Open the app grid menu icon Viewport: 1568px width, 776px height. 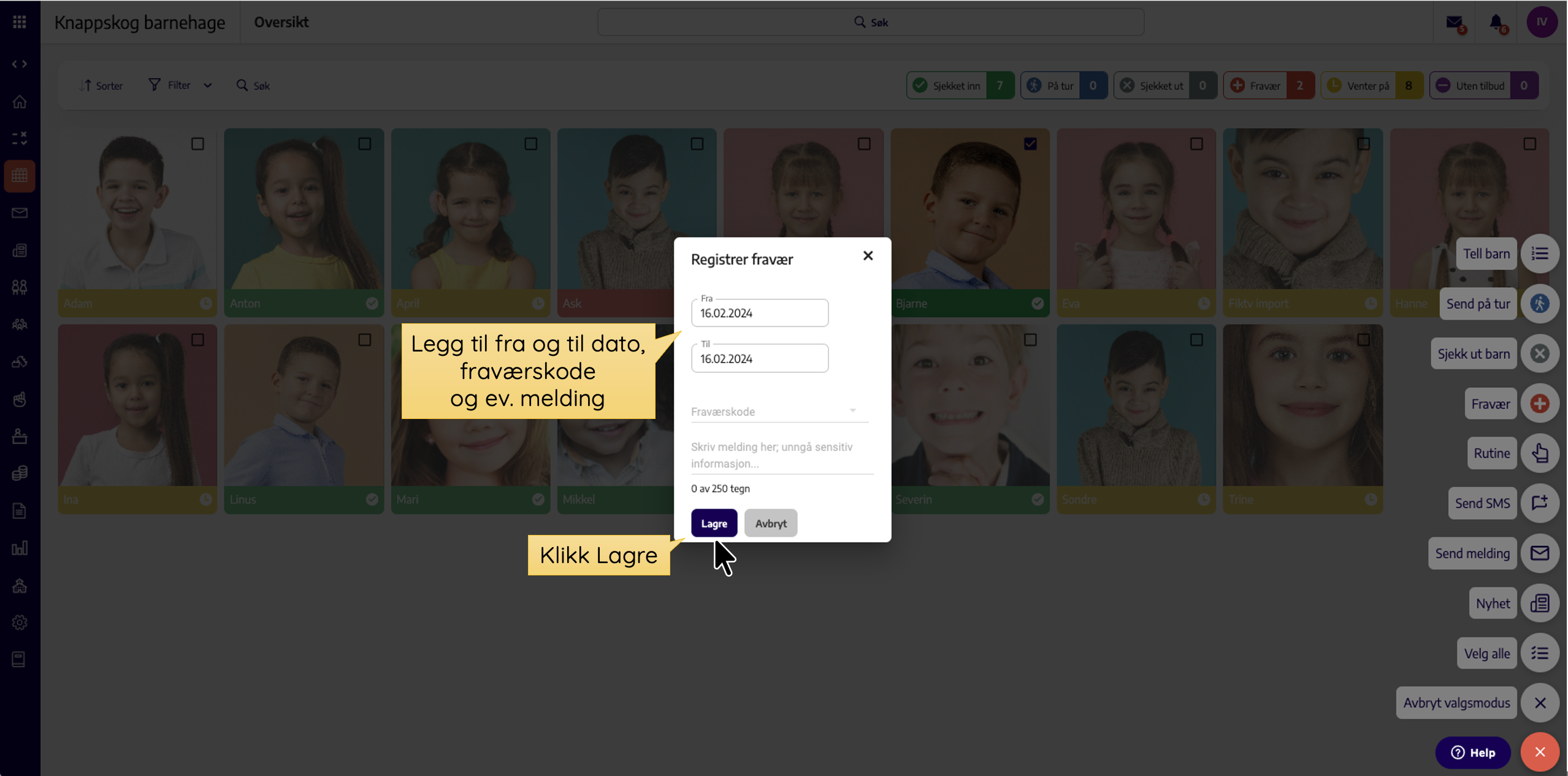pos(20,22)
